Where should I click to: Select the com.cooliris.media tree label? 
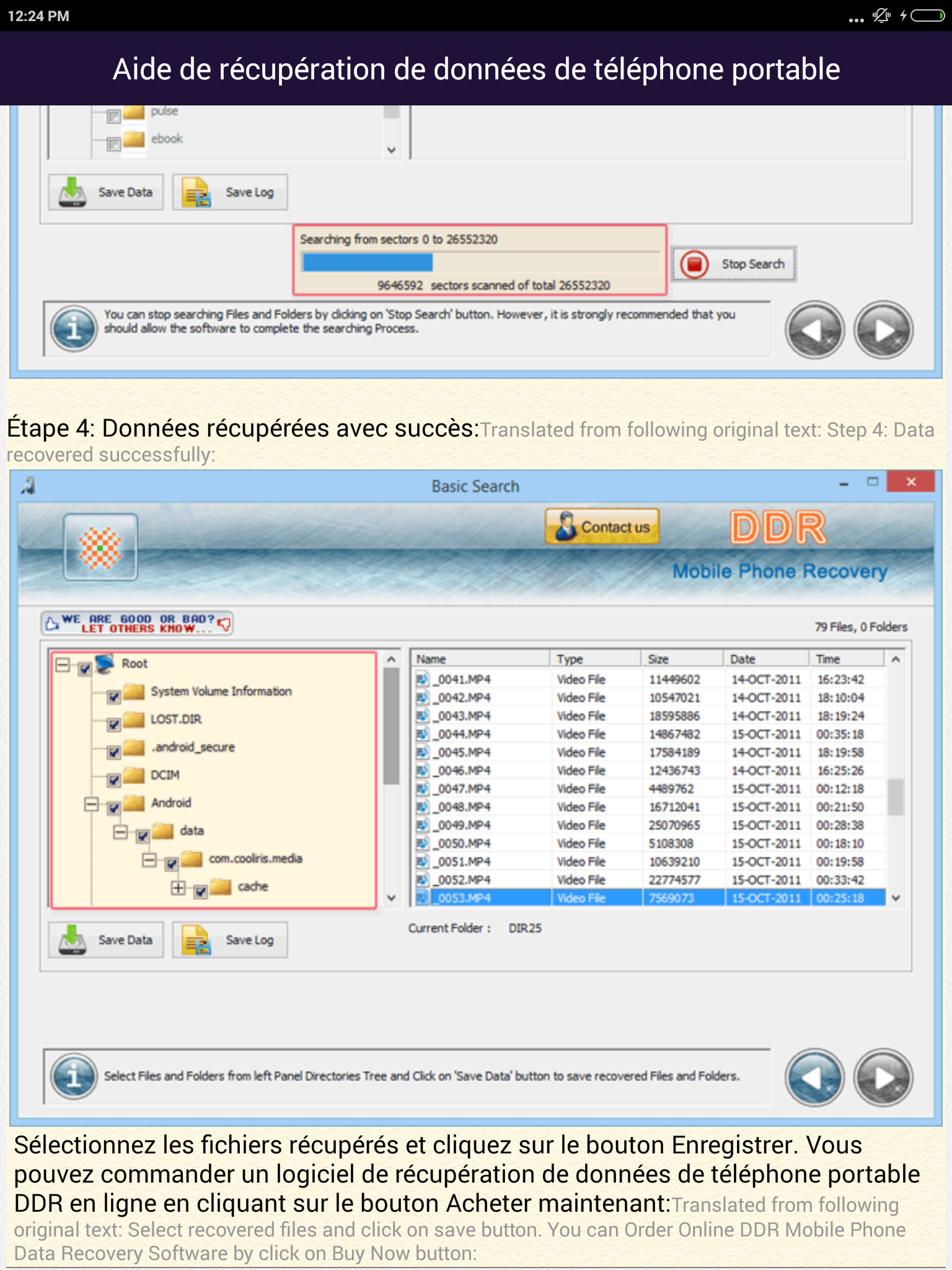click(x=255, y=859)
